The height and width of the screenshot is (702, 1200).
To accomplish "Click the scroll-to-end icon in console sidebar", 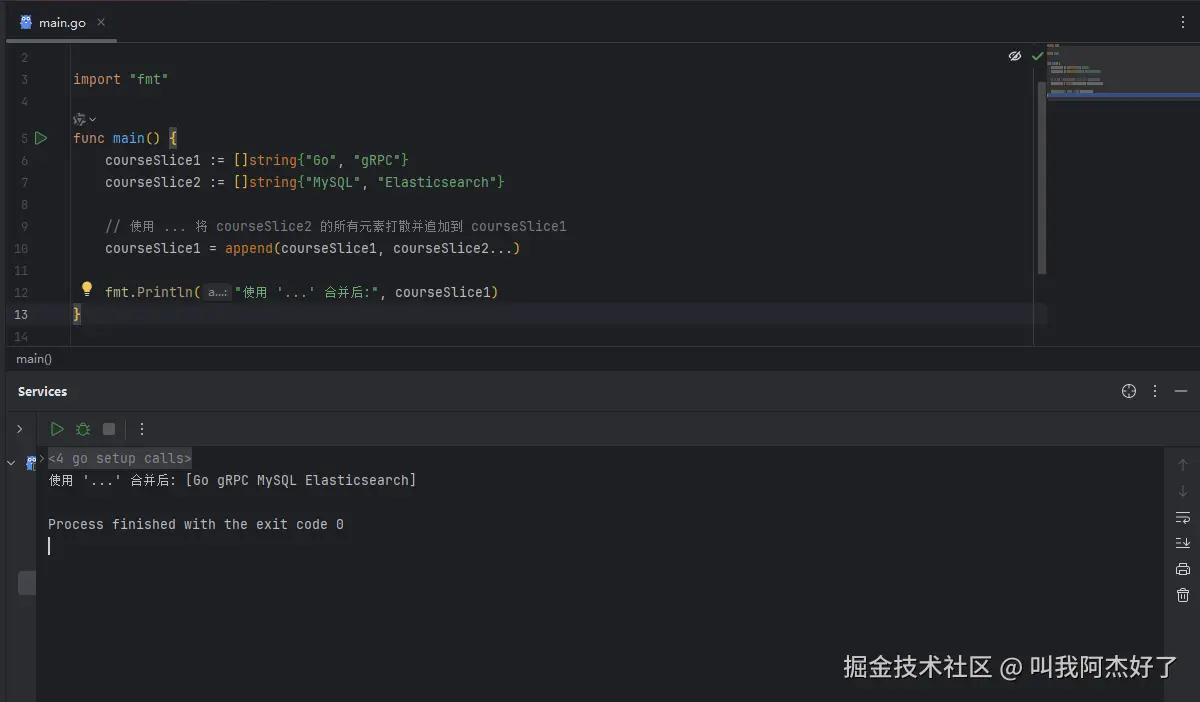I will pyautogui.click(x=1183, y=543).
